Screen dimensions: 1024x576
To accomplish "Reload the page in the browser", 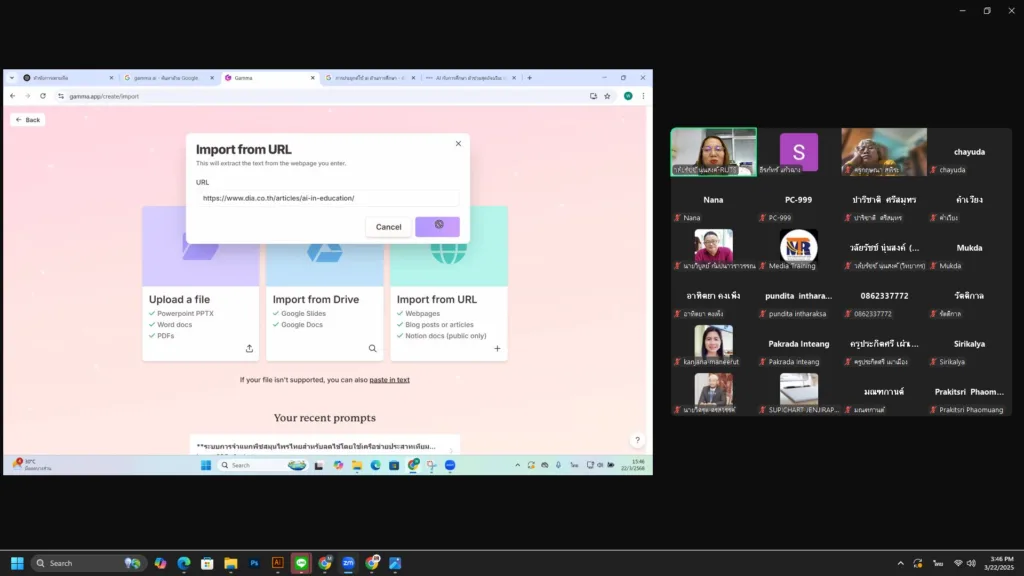I will [43, 96].
